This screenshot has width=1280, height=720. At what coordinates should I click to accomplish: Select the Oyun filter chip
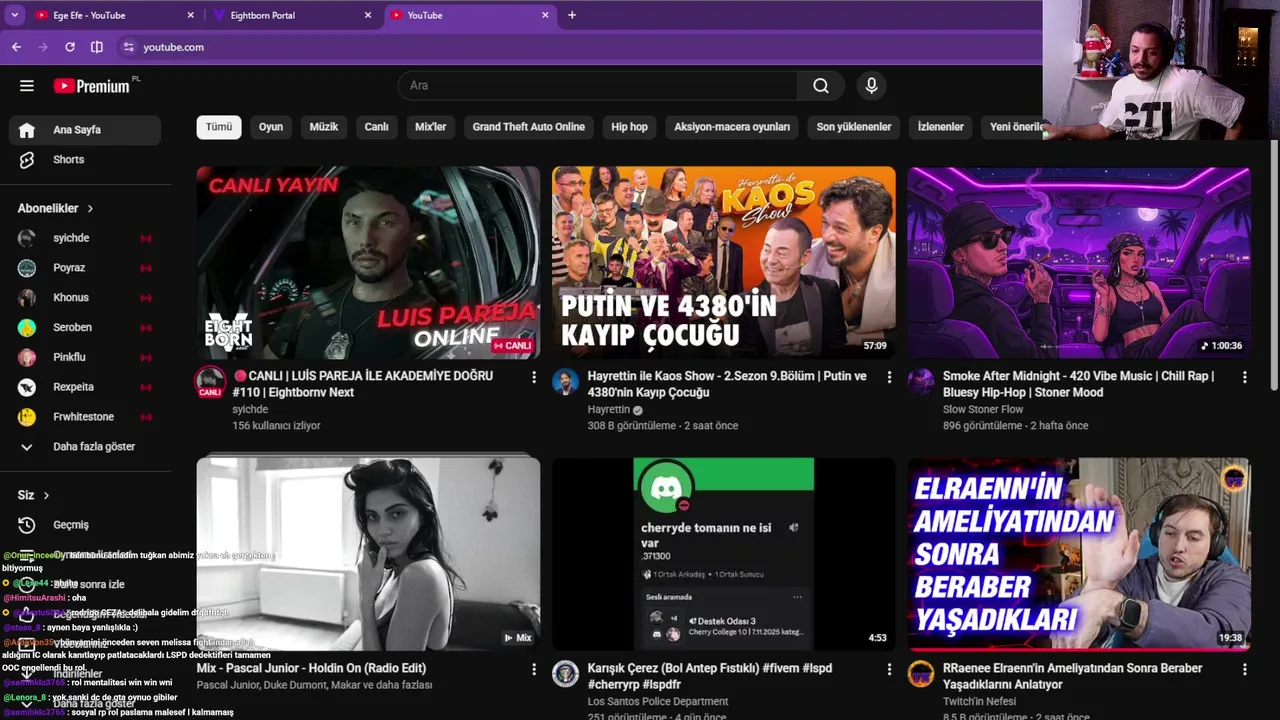point(271,127)
